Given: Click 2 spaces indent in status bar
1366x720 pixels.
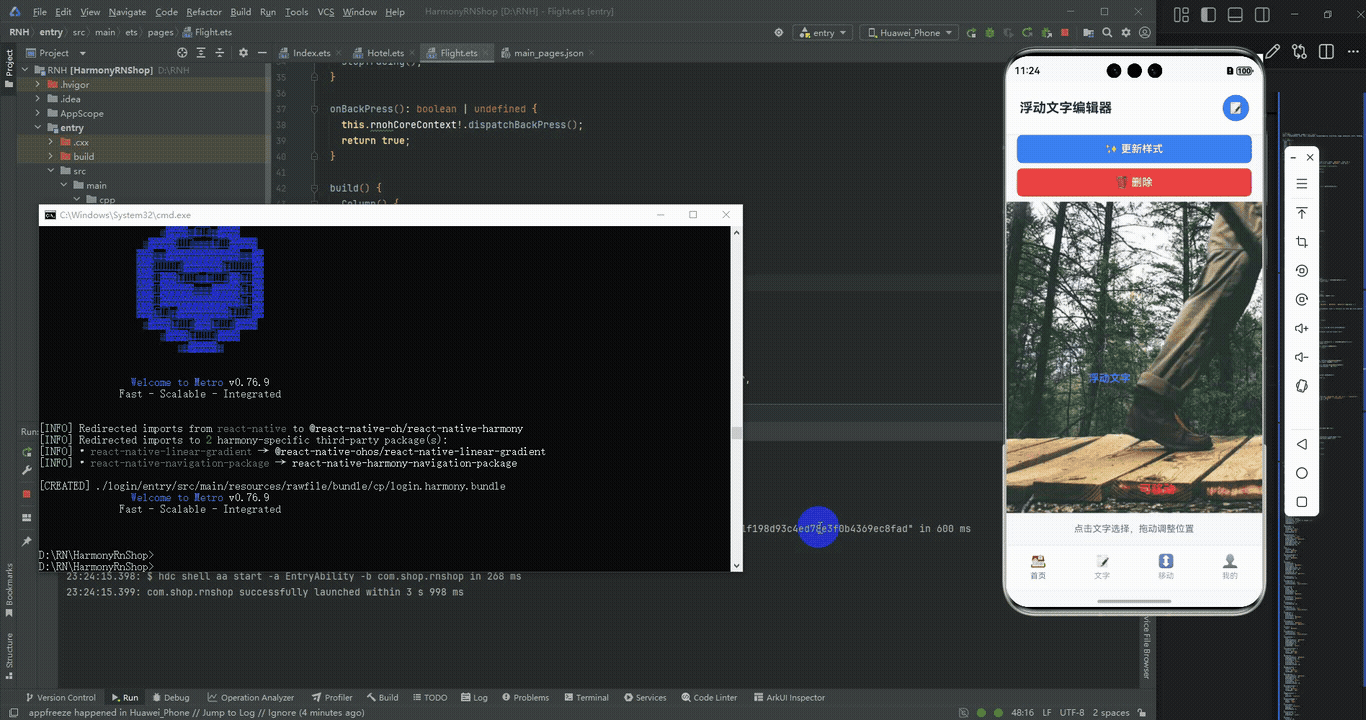Looking at the screenshot, I should [x=1111, y=713].
